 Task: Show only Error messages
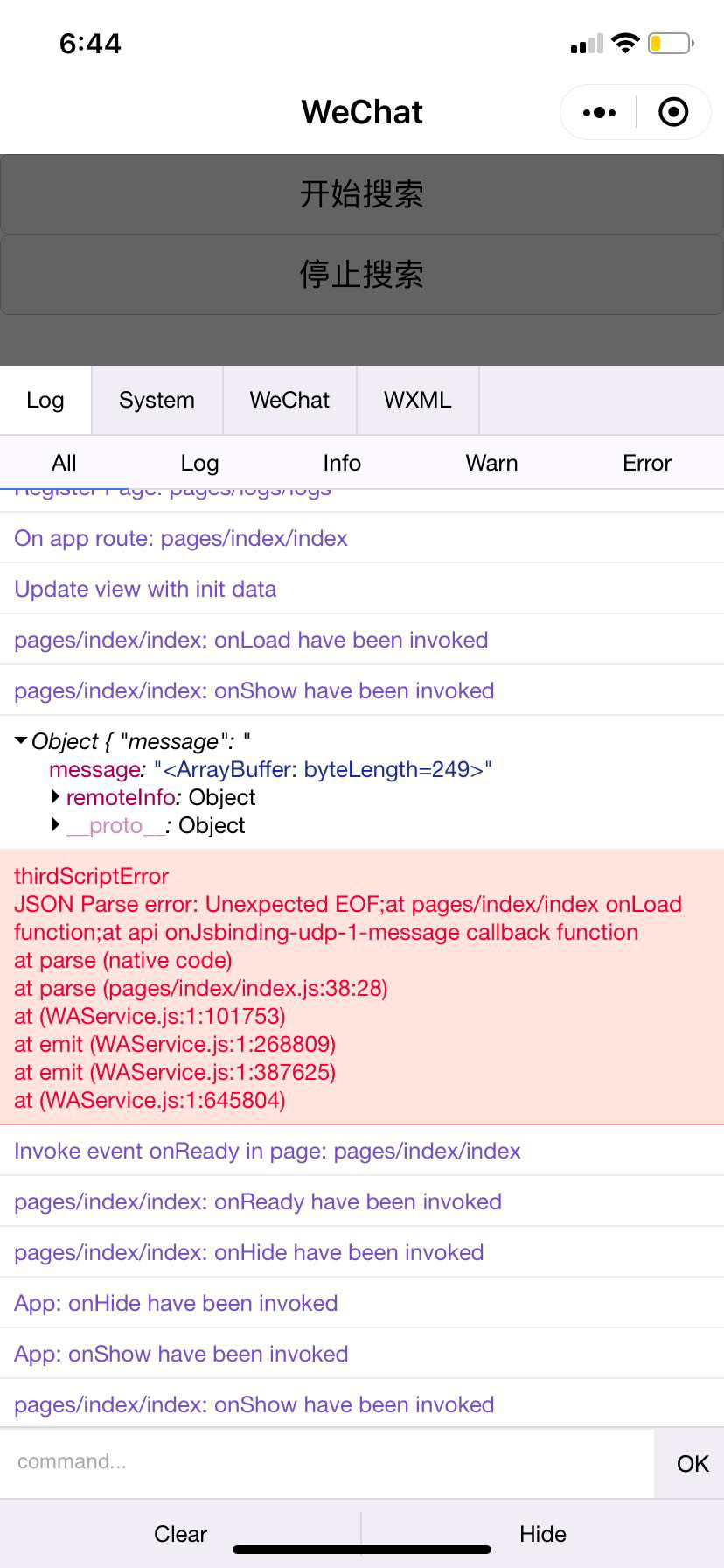(647, 463)
